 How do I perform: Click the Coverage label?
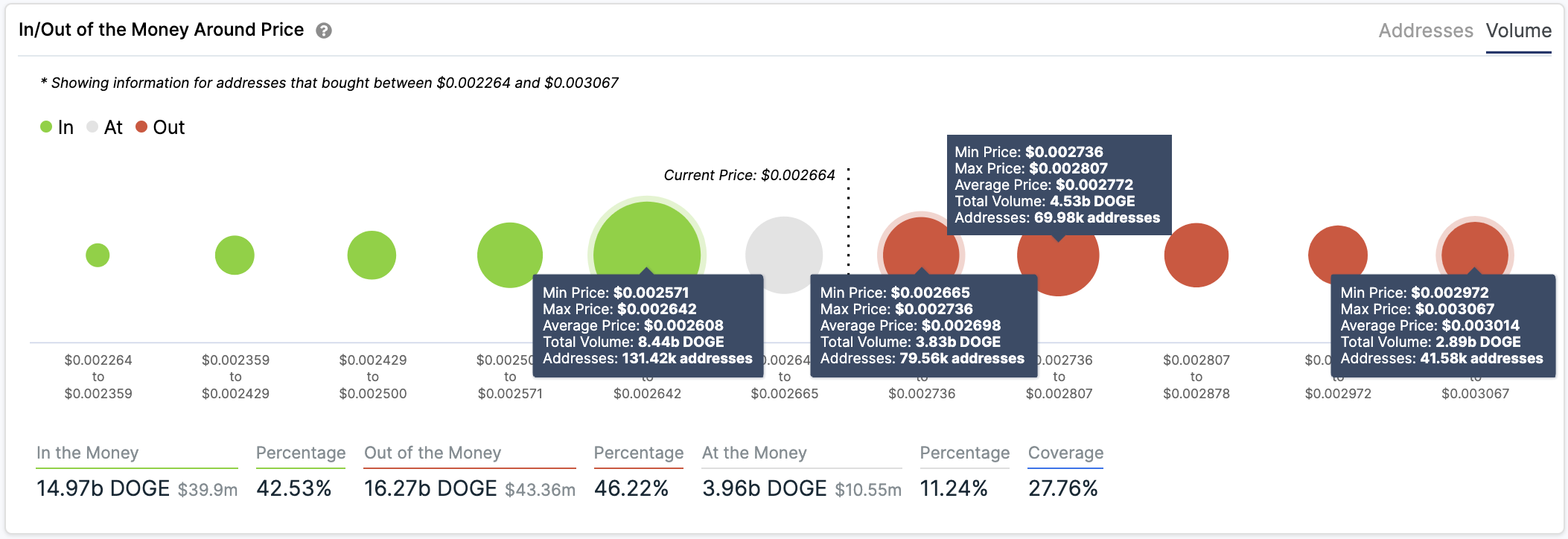point(1065,453)
